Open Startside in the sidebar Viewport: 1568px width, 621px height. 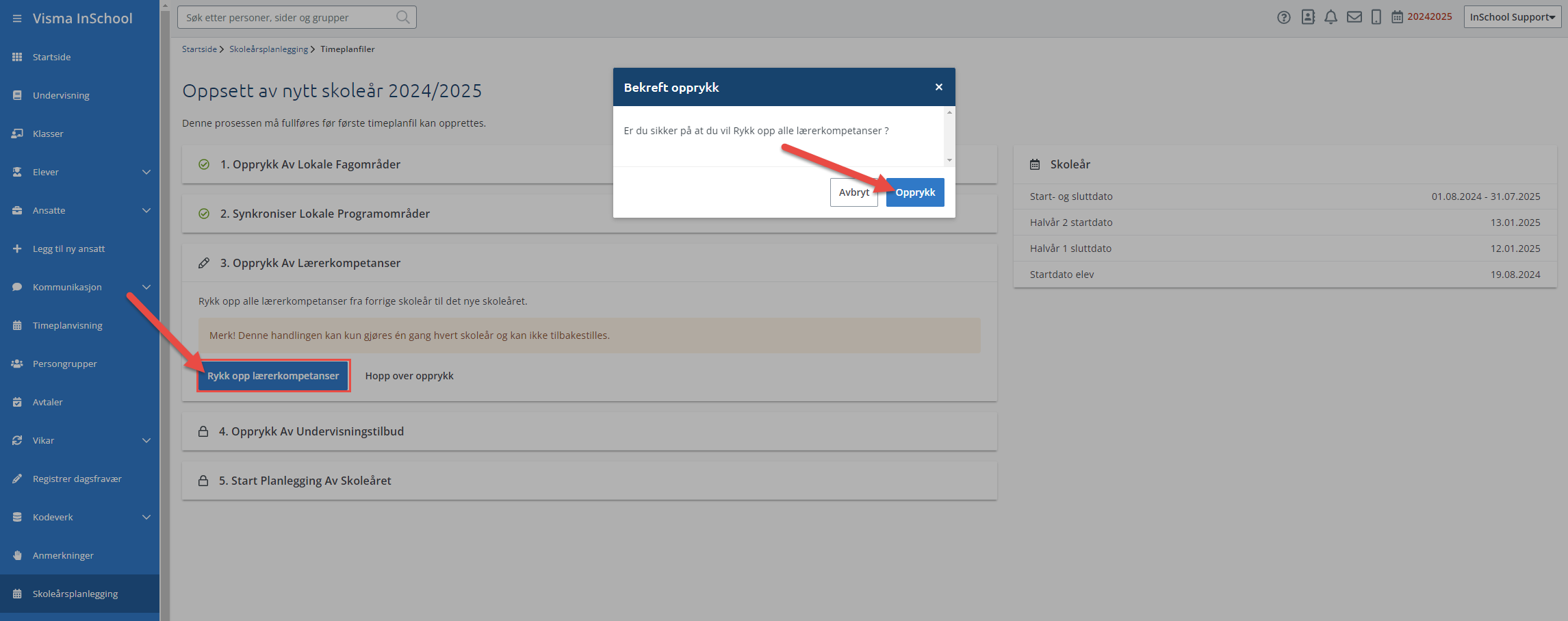tap(79, 57)
